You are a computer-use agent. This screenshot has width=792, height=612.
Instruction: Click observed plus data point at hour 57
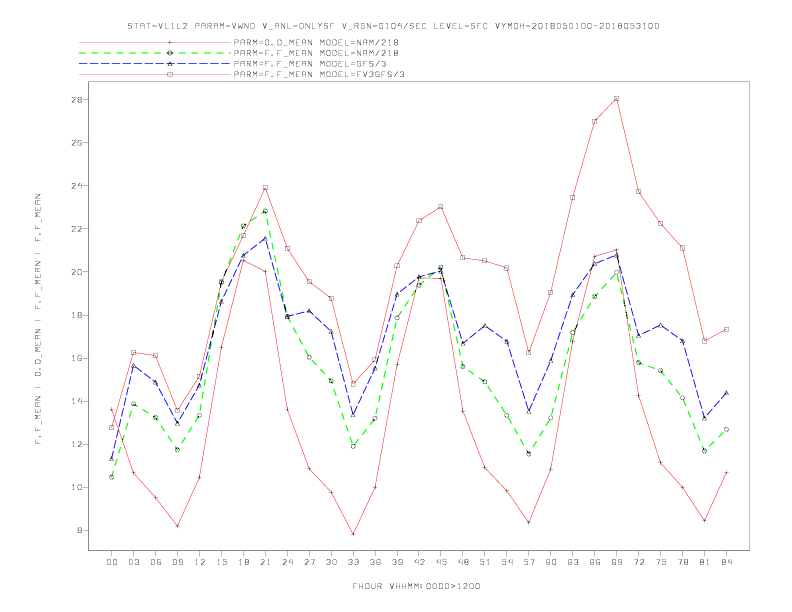[528, 522]
